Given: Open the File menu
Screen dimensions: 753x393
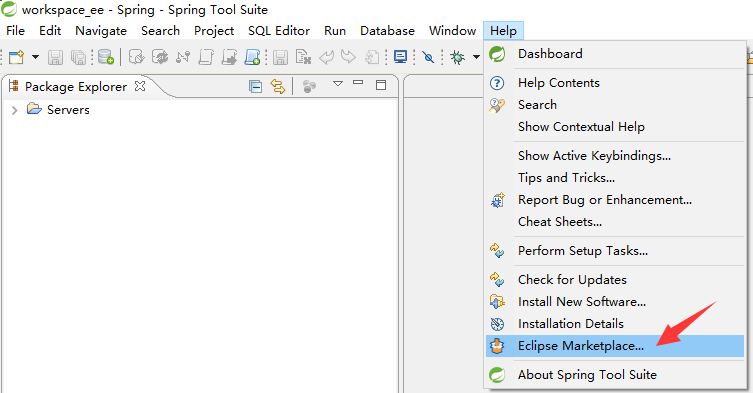Looking at the screenshot, I should point(15,31).
